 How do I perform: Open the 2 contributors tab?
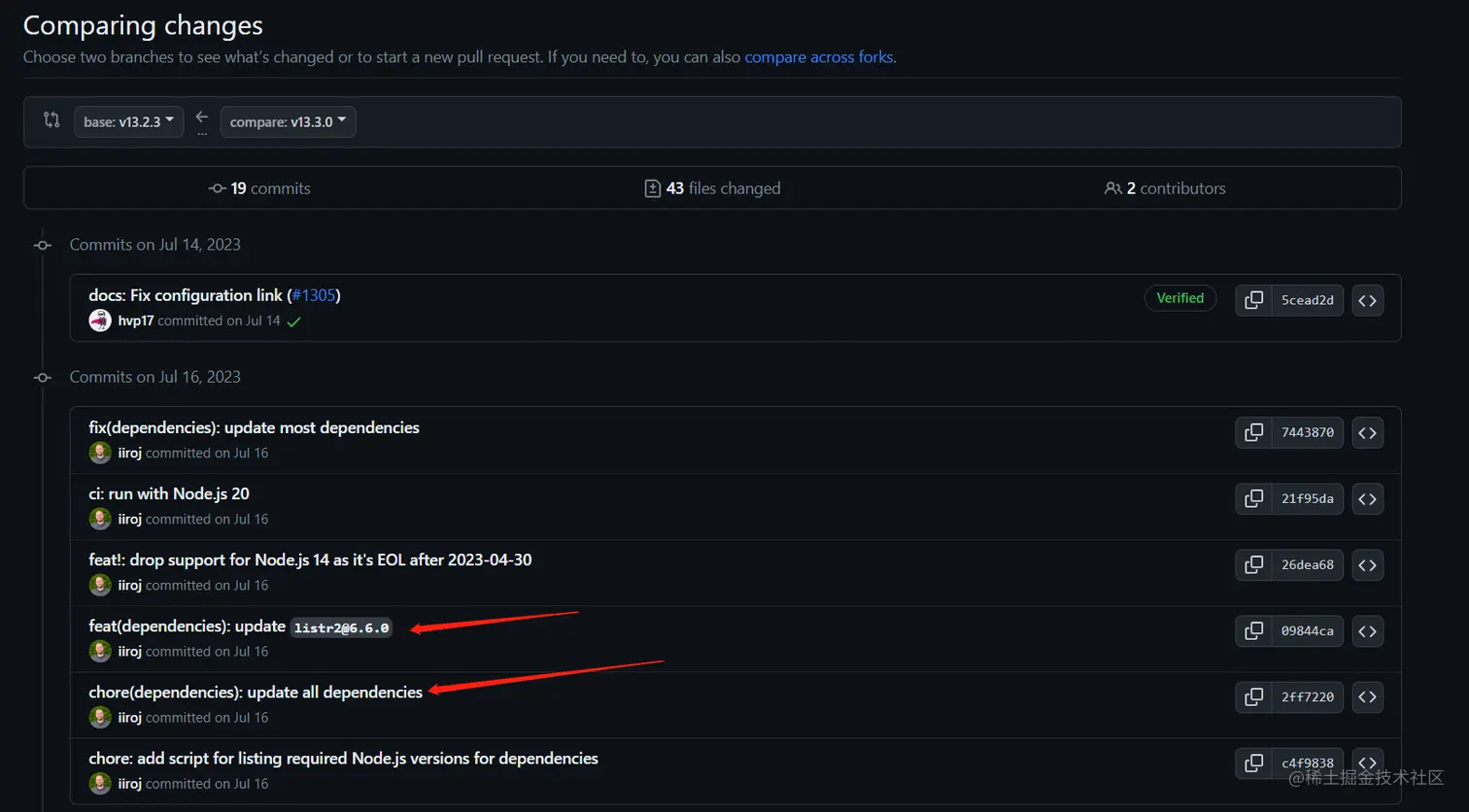coord(1165,188)
